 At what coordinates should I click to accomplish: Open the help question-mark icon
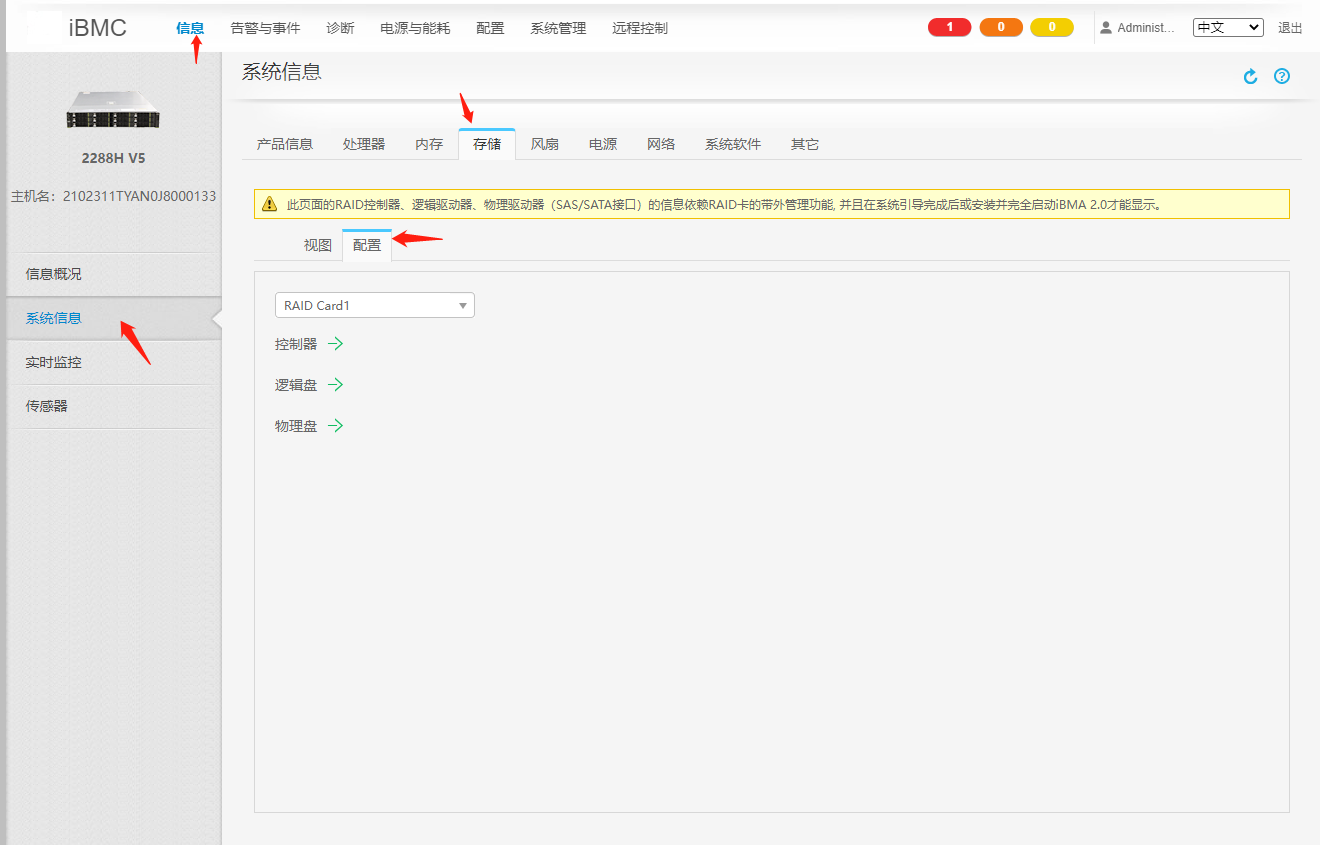[1282, 76]
